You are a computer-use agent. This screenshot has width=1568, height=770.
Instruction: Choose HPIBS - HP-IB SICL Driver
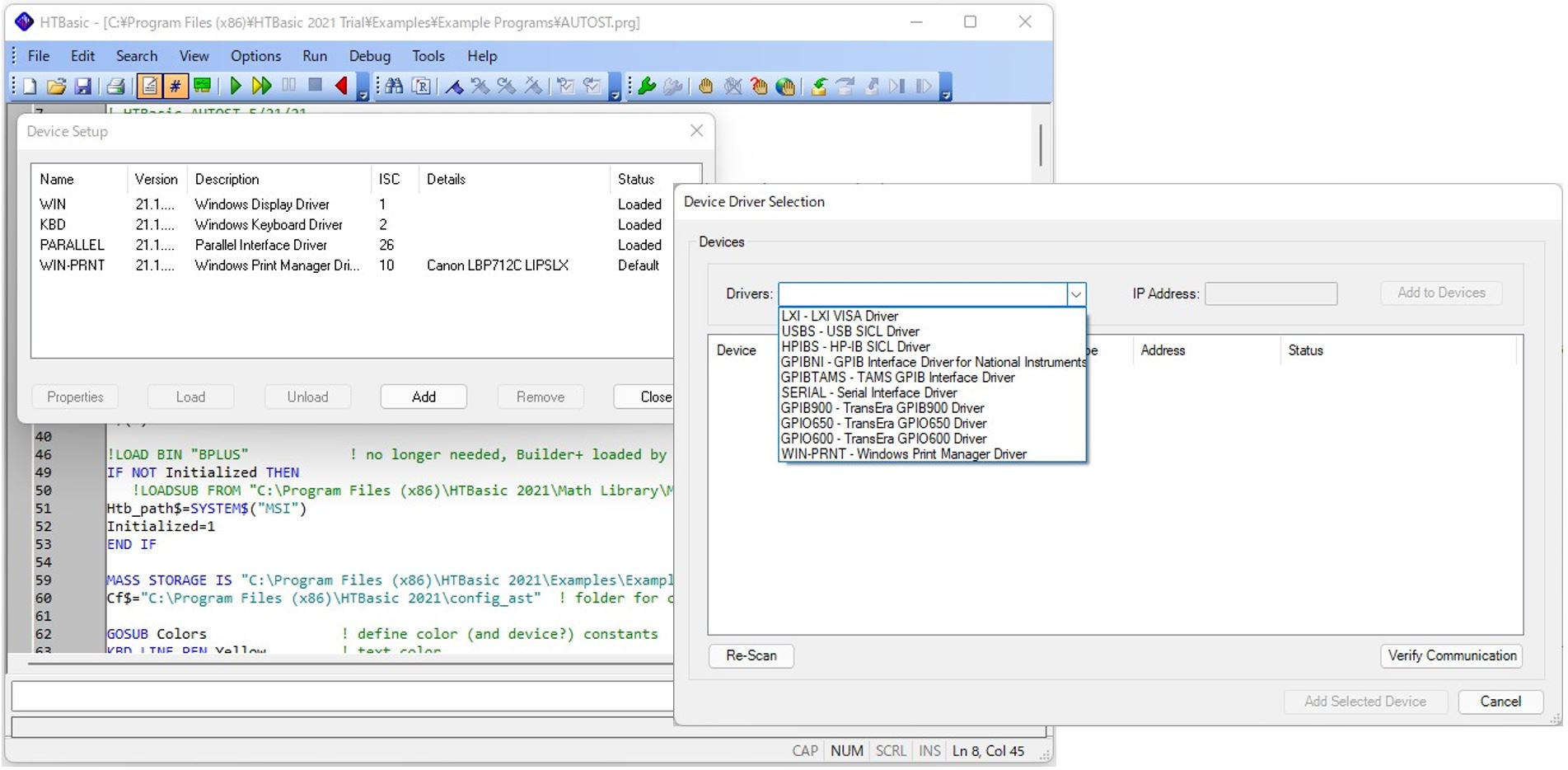pos(932,347)
